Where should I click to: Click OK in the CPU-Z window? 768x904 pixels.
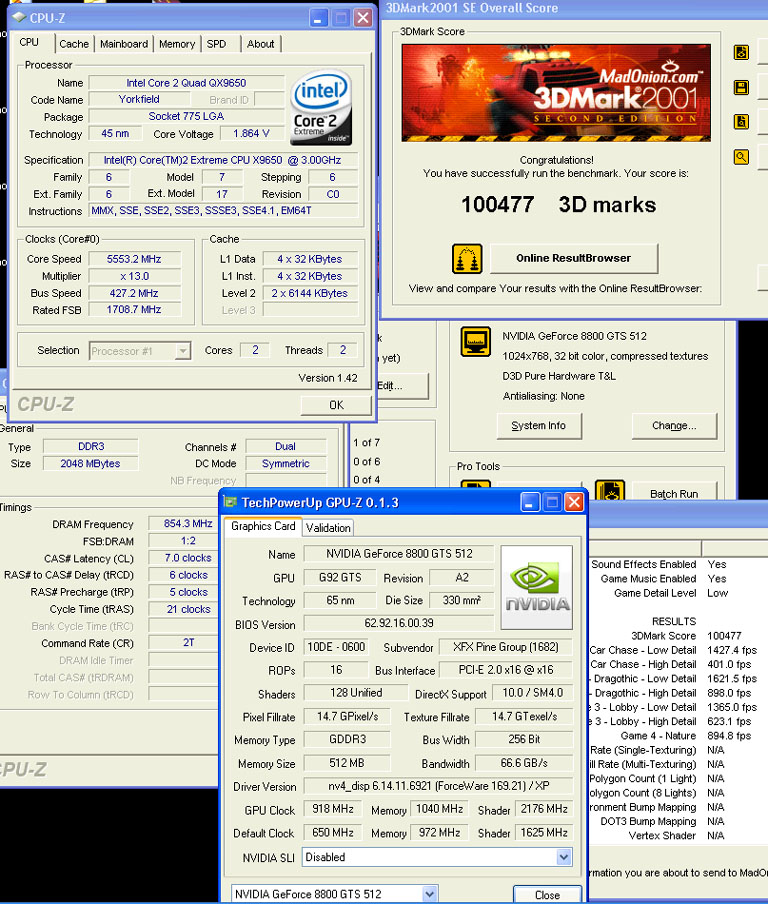click(336, 405)
